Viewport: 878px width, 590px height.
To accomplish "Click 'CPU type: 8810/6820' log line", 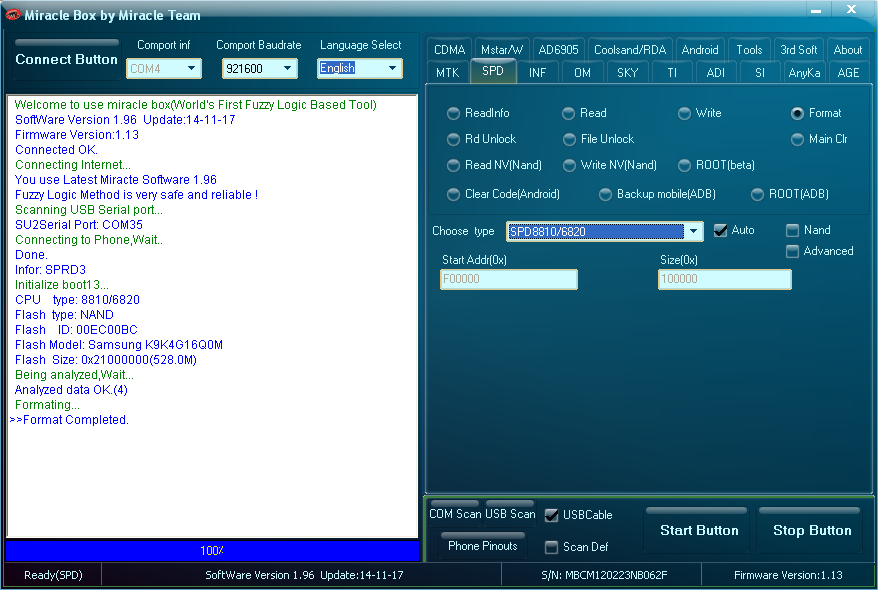I will (x=77, y=300).
